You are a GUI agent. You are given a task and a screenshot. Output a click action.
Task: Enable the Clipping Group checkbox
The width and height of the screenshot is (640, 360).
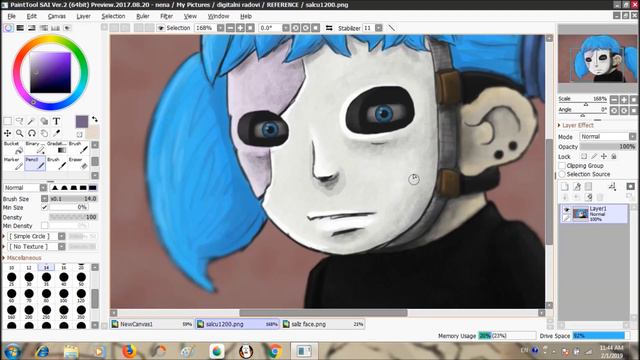(562, 166)
